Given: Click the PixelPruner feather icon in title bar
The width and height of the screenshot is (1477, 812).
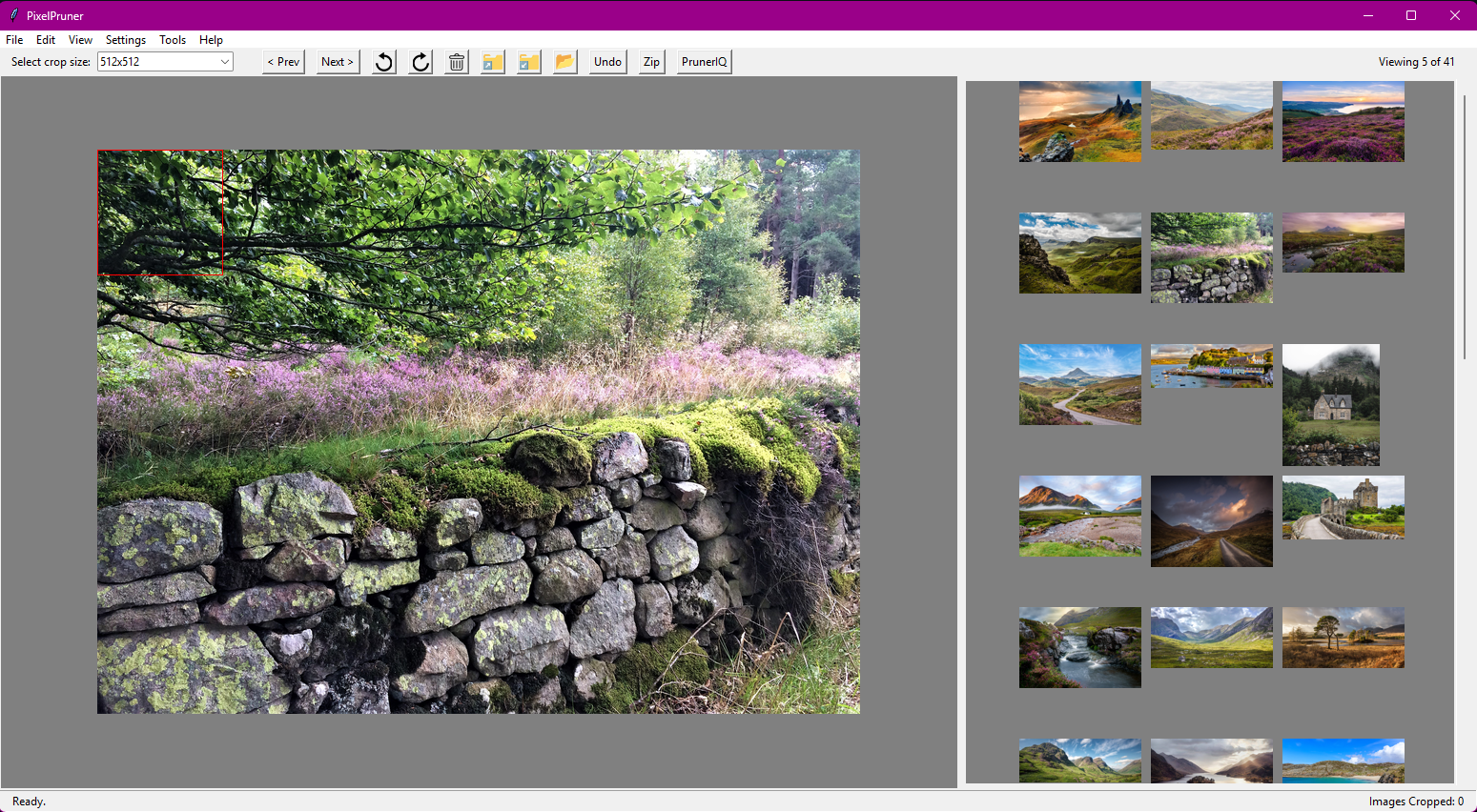Looking at the screenshot, I should click(x=14, y=15).
